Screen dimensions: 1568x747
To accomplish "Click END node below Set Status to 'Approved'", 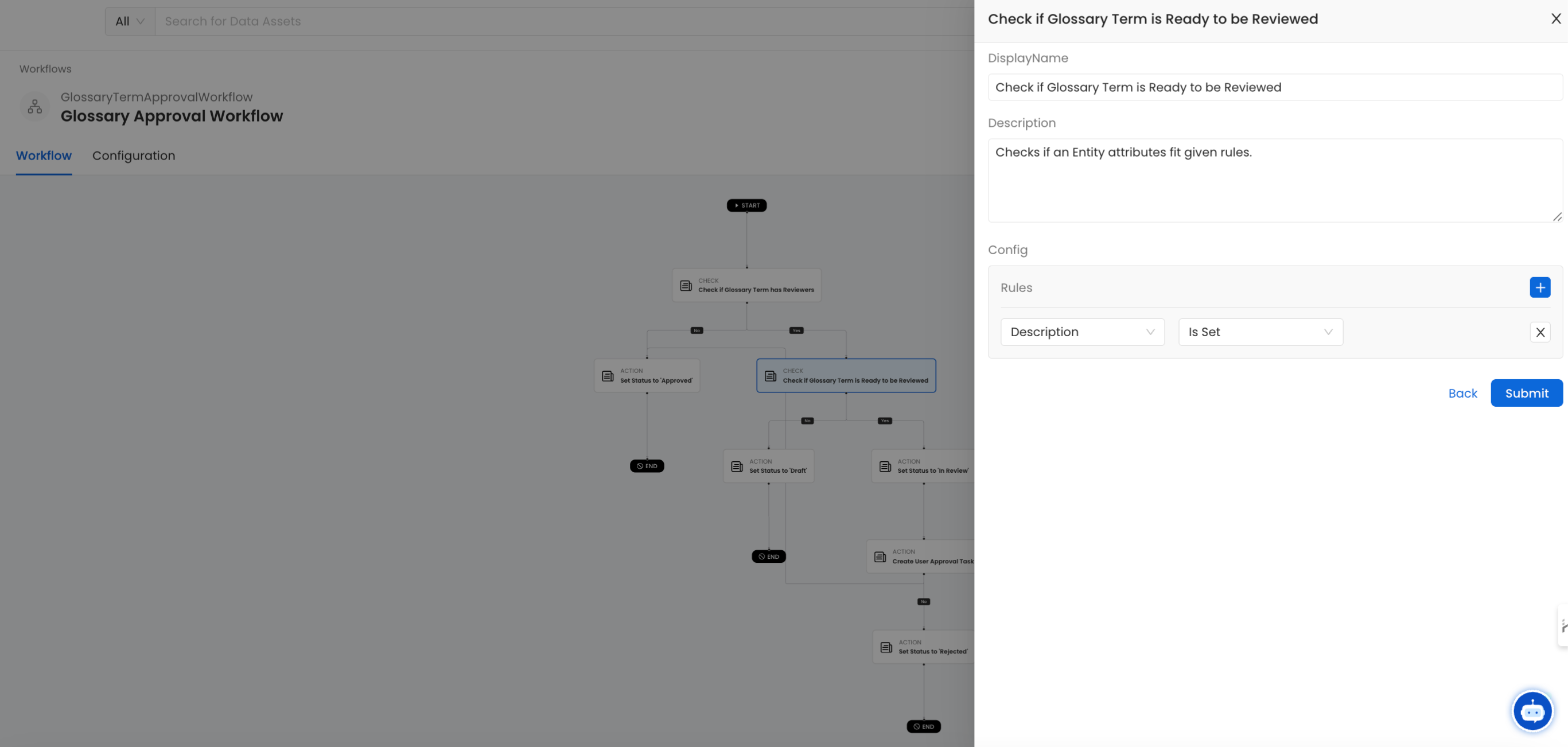I will tap(647, 466).
